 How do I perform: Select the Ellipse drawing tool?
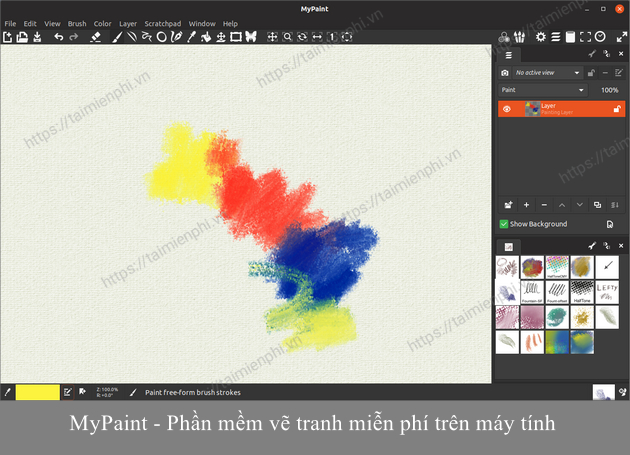click(x=162, y=37)
